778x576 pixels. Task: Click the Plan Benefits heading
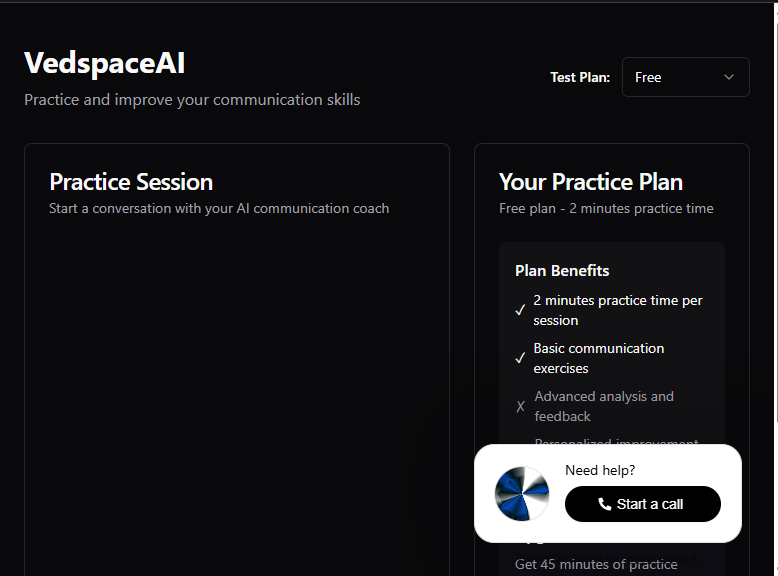point(562,271)
